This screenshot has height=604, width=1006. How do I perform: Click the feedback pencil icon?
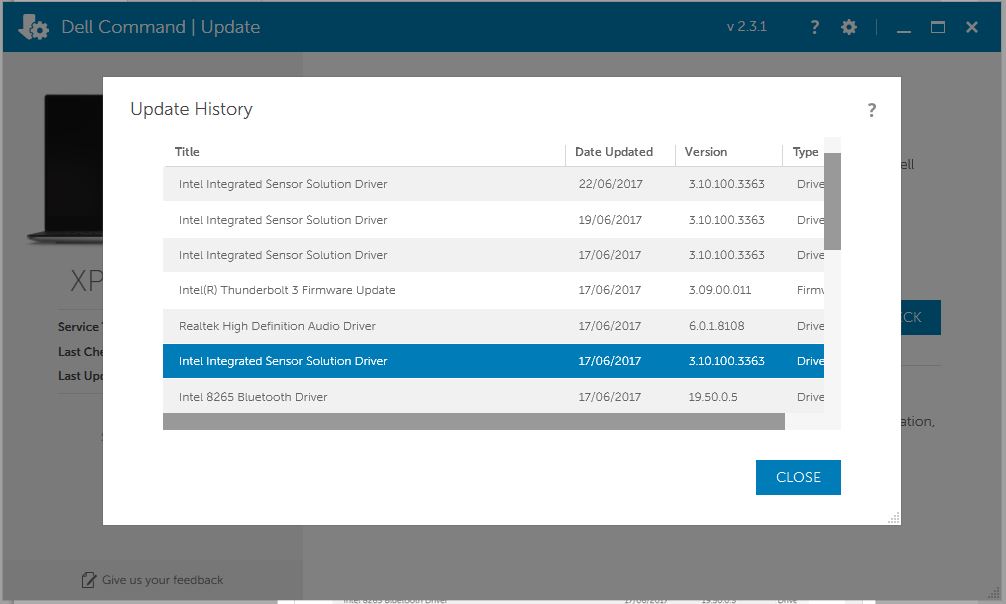89,580
